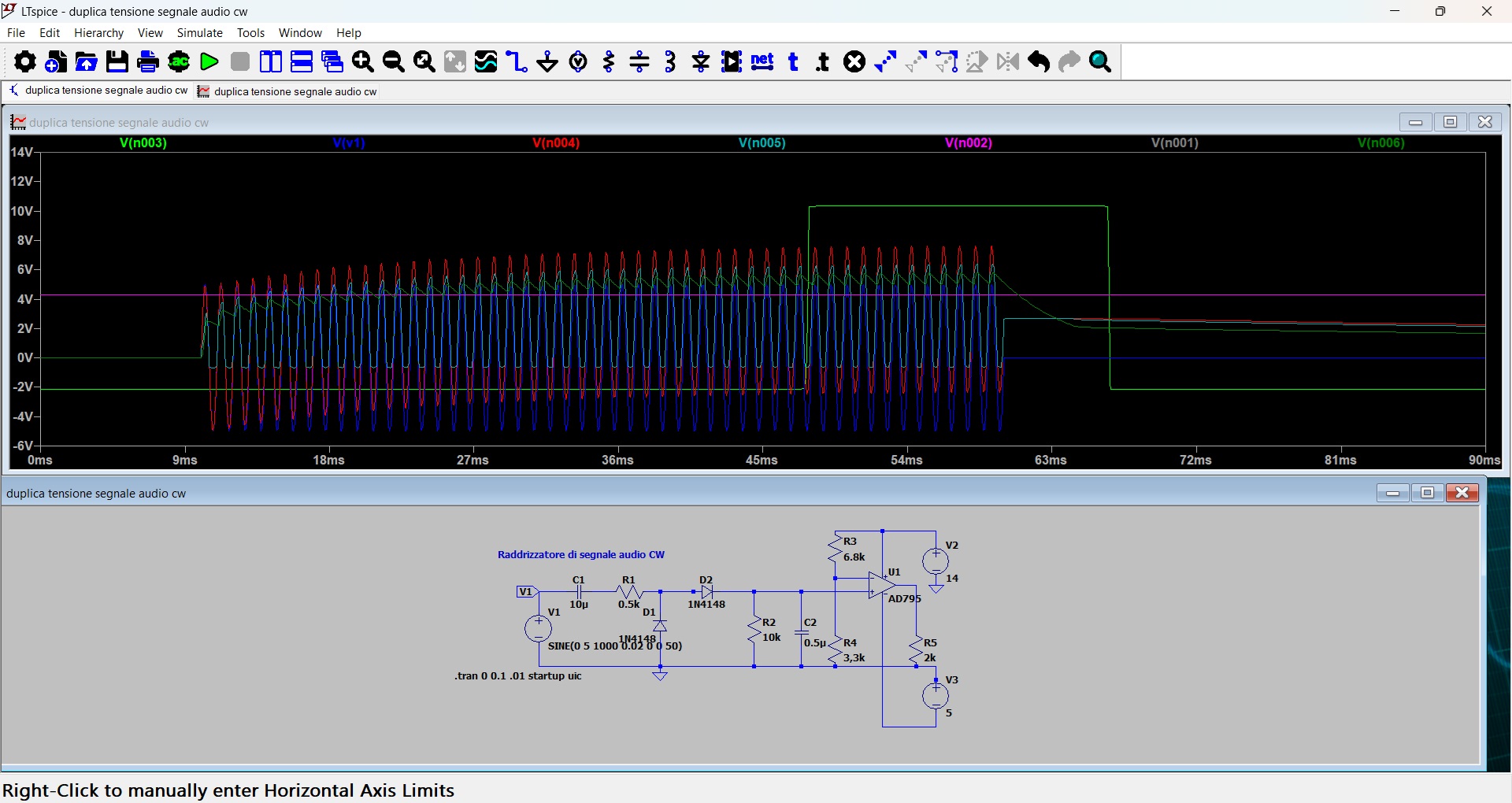Click the Zoom In magnifier
The width and height of the screenshot is (1512, 803).
[363, 61]
